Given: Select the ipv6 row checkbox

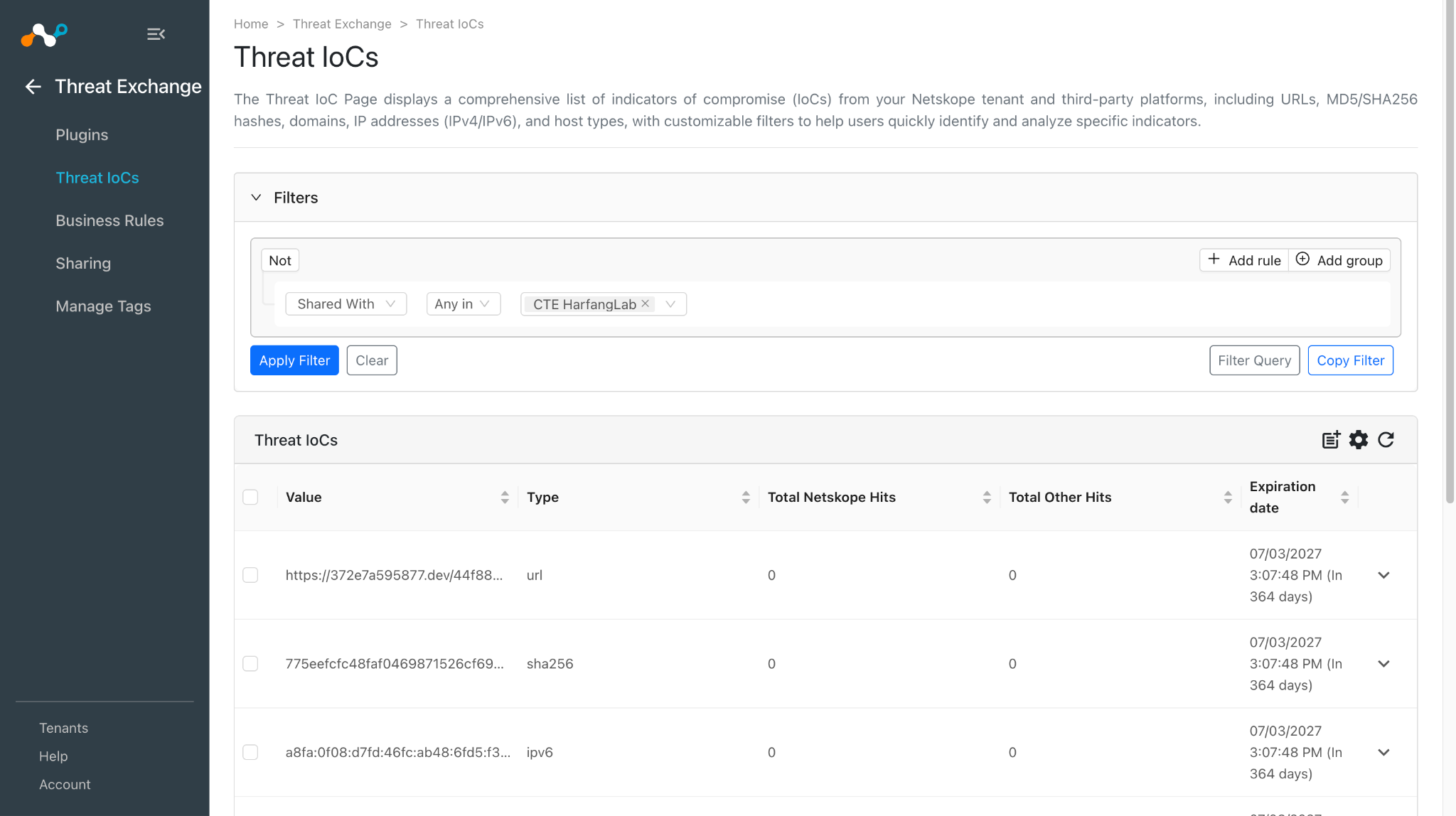Looking at the screenshot, I should tap(250, 752).
